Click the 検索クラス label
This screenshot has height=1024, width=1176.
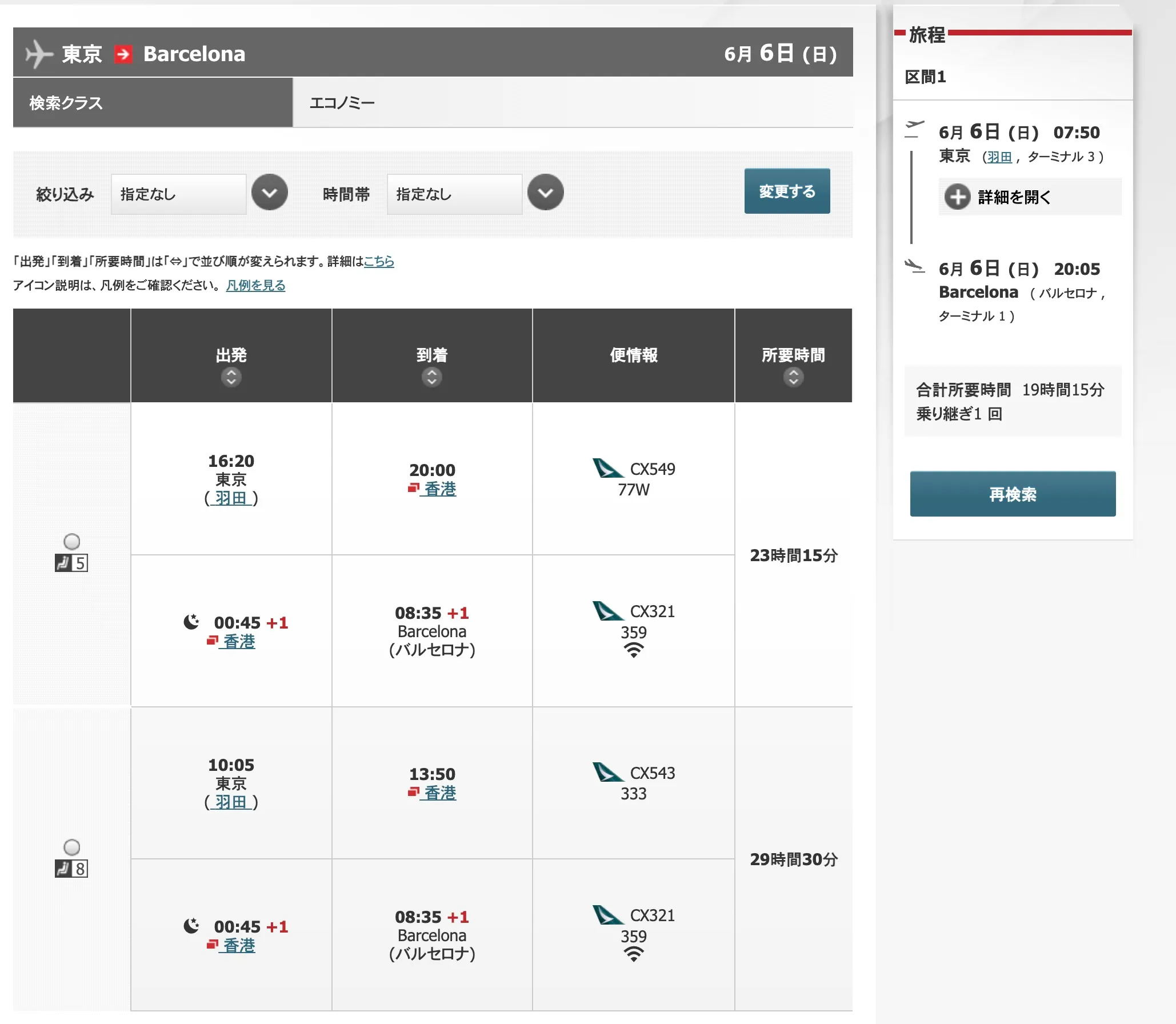point(66,103)
